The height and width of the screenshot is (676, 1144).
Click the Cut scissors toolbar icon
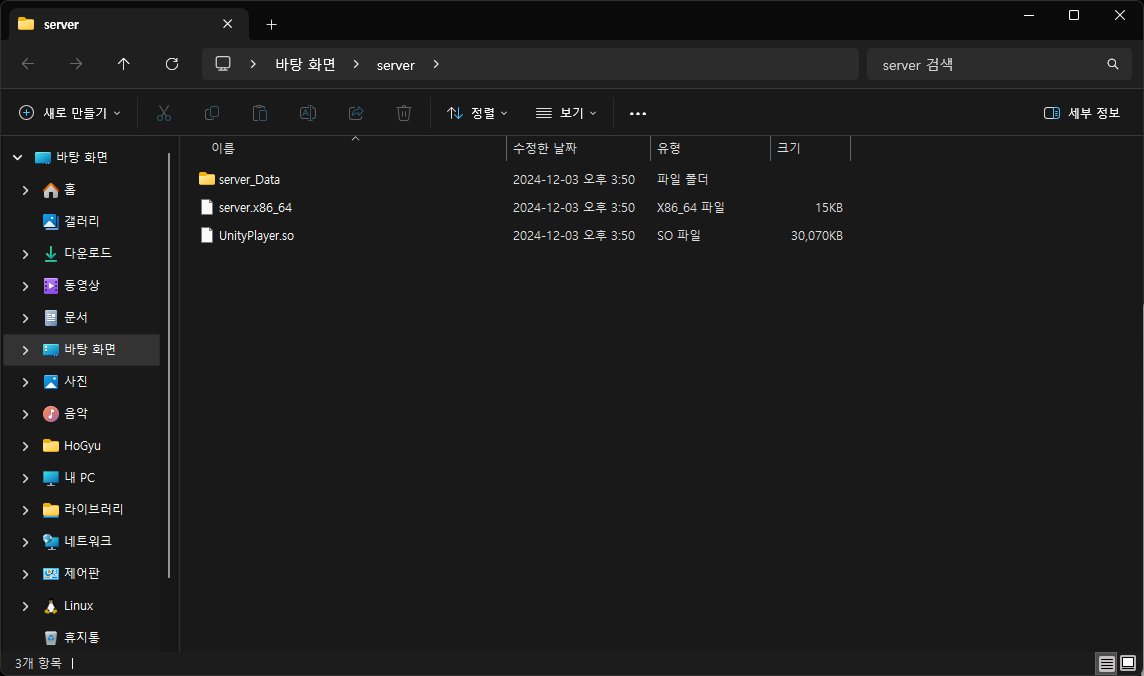(164, 113)
